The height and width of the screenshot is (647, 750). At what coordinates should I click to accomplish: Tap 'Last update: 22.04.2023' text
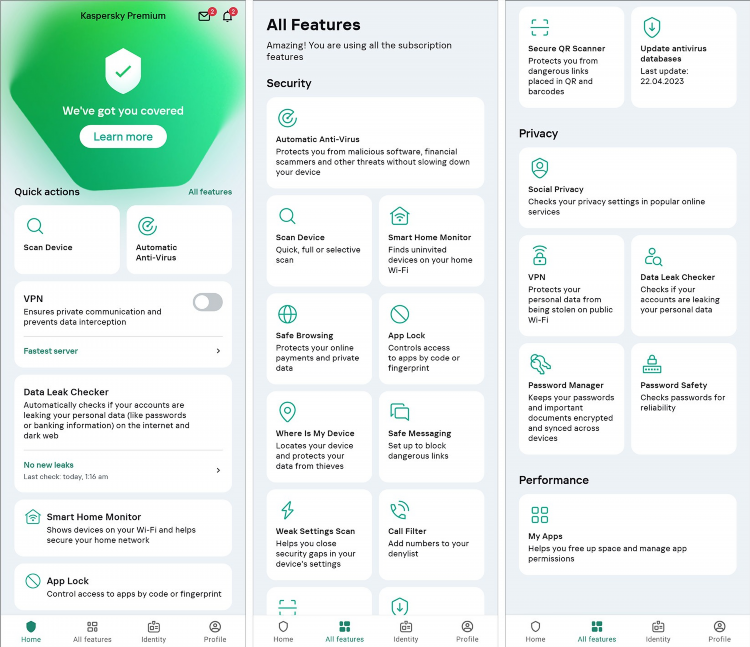tap(664, 76)
